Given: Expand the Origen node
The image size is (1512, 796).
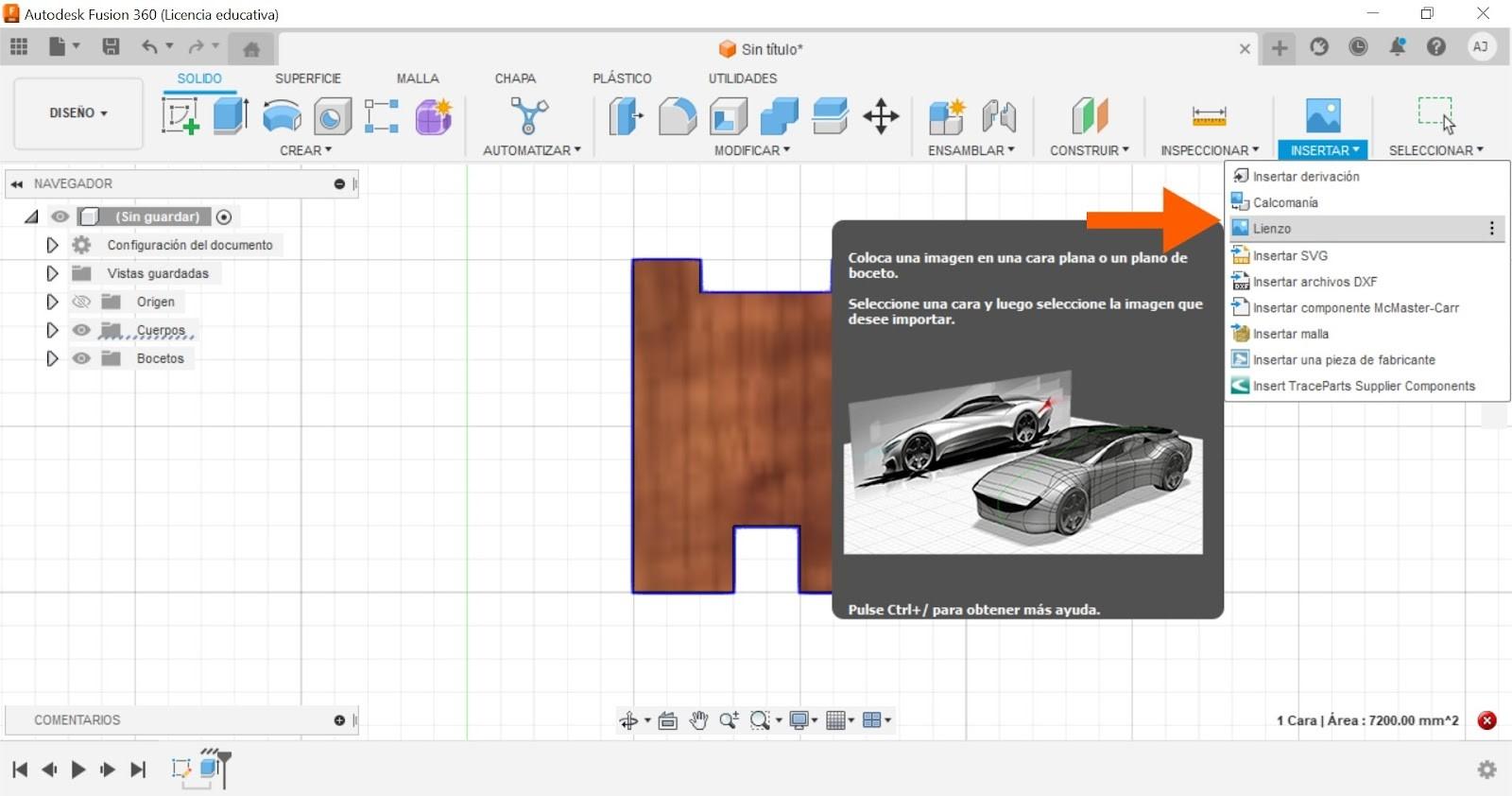Looking at the screenshot, I should 52,302.
